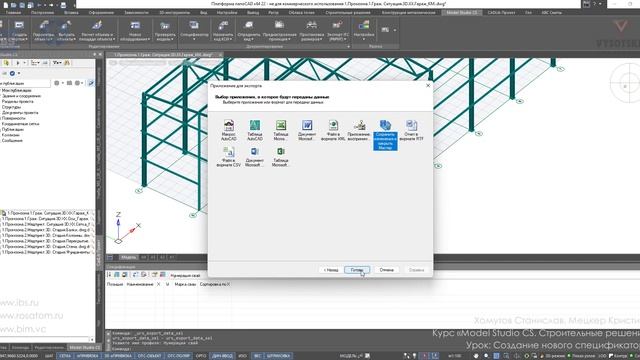The height and width of the screenshot is (360, 640).
Task: Click the Наименование column header
Action: coord(140,284)
